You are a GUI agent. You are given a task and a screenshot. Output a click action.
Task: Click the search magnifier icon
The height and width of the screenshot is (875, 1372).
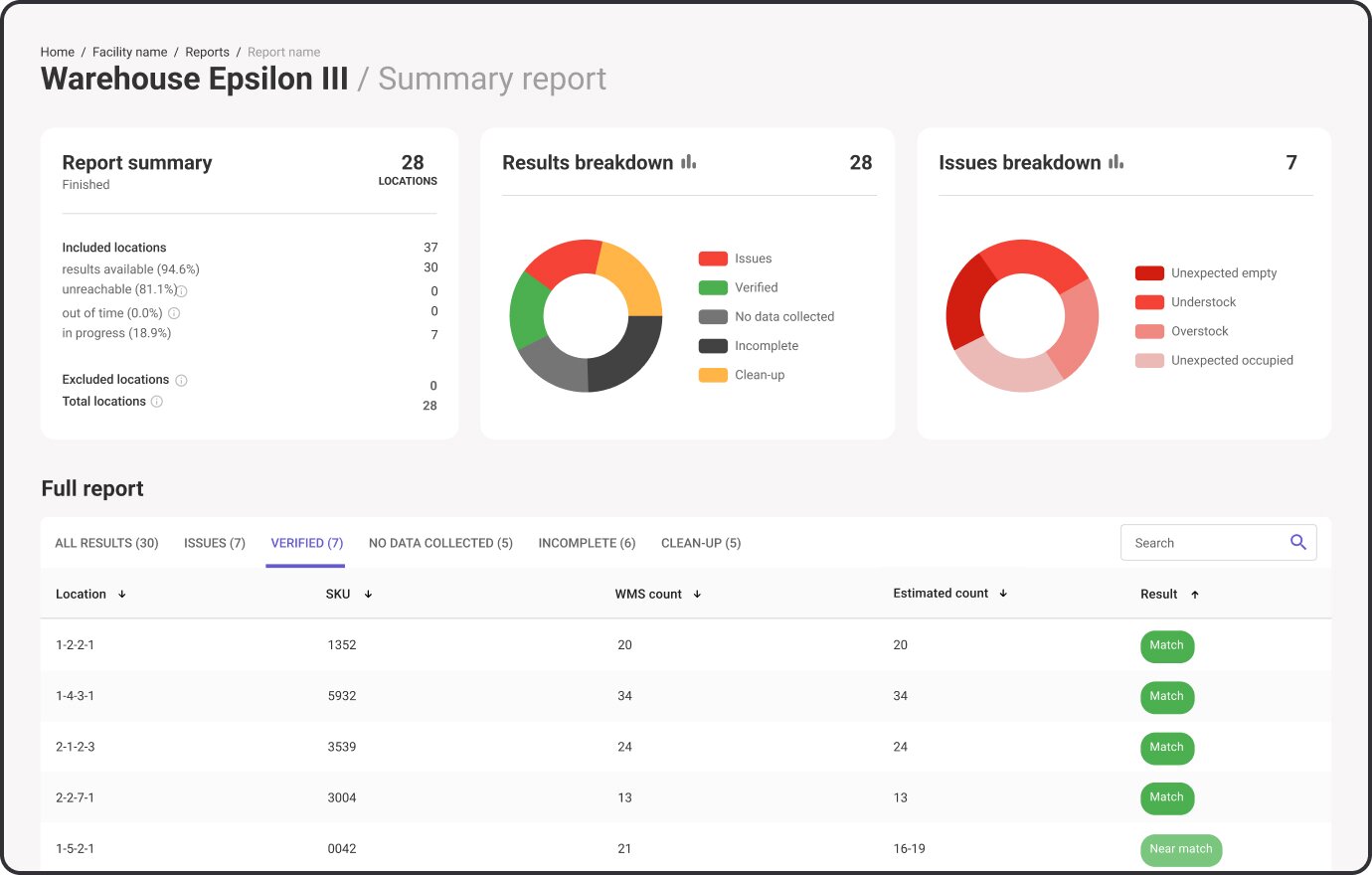tap(1297, 542)
